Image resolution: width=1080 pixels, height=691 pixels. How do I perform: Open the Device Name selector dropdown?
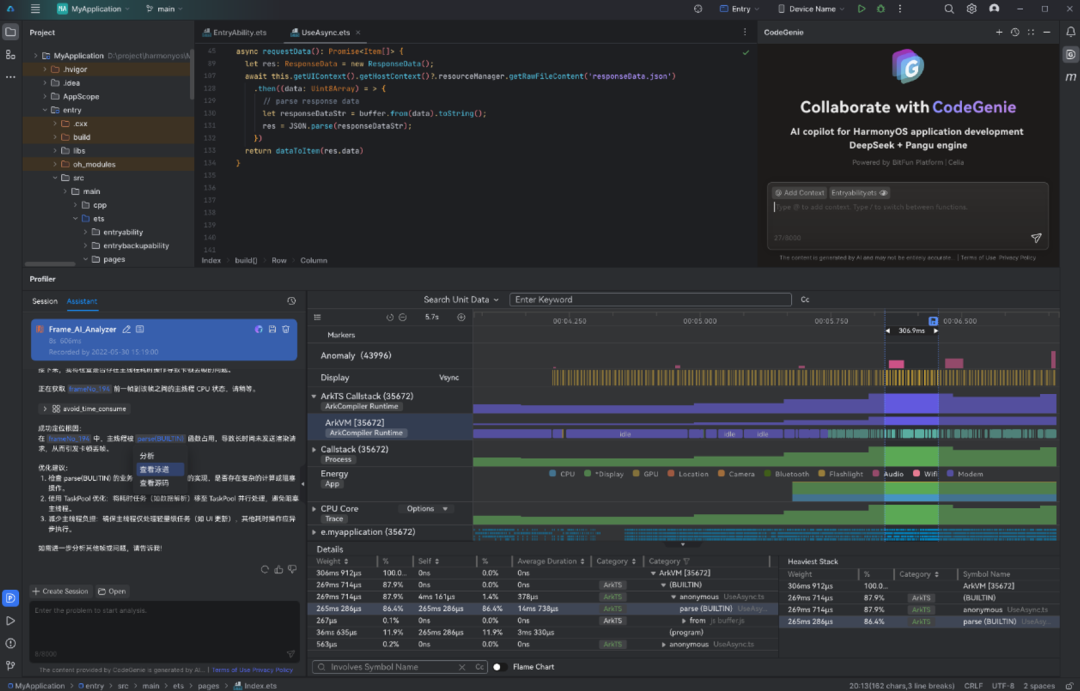click(811, 9)
